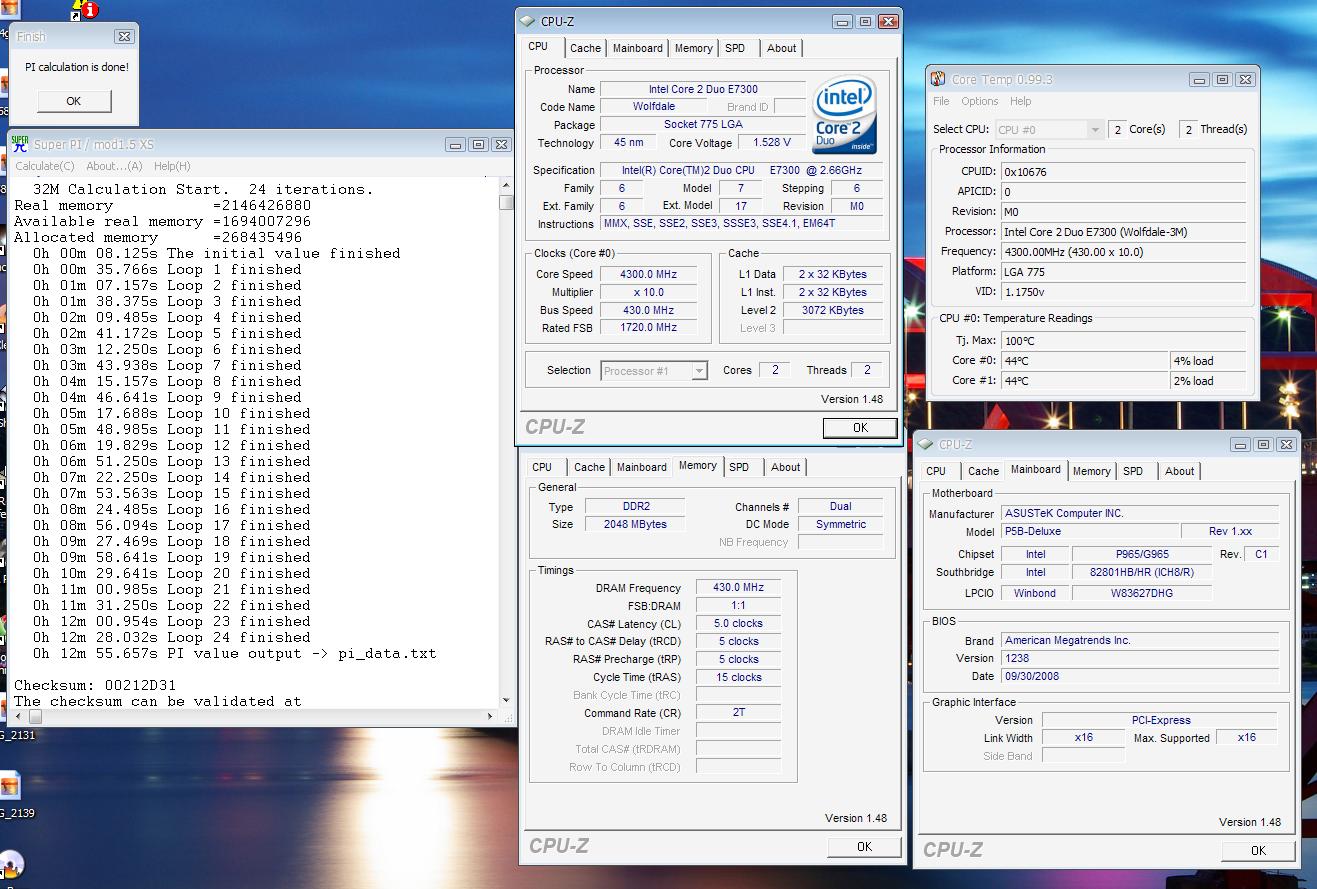1317x889 pixels.
Task: Click the processor Name field Intel Core 2 Duo E7300
Action: click(703, 89)
